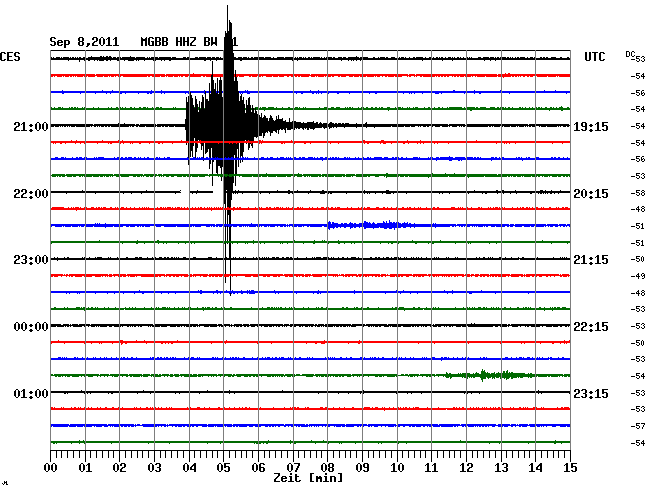Click the 23:15 UTC time label
Viewport: 650px width, 494px height.
[591, 393]
